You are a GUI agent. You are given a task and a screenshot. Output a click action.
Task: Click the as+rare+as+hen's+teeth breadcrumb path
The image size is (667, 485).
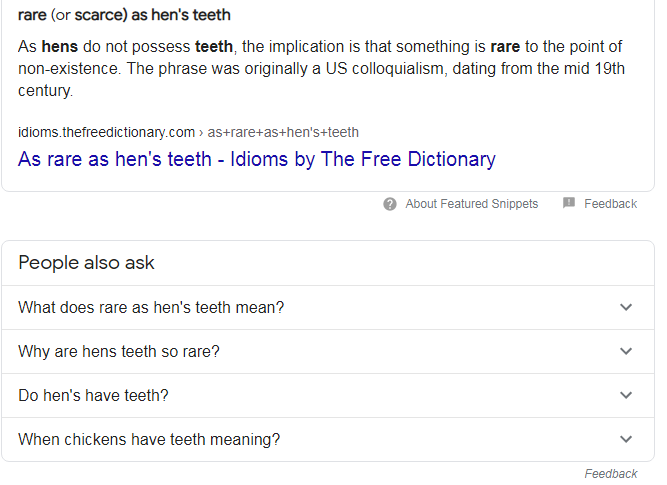[x=283, y=132]
